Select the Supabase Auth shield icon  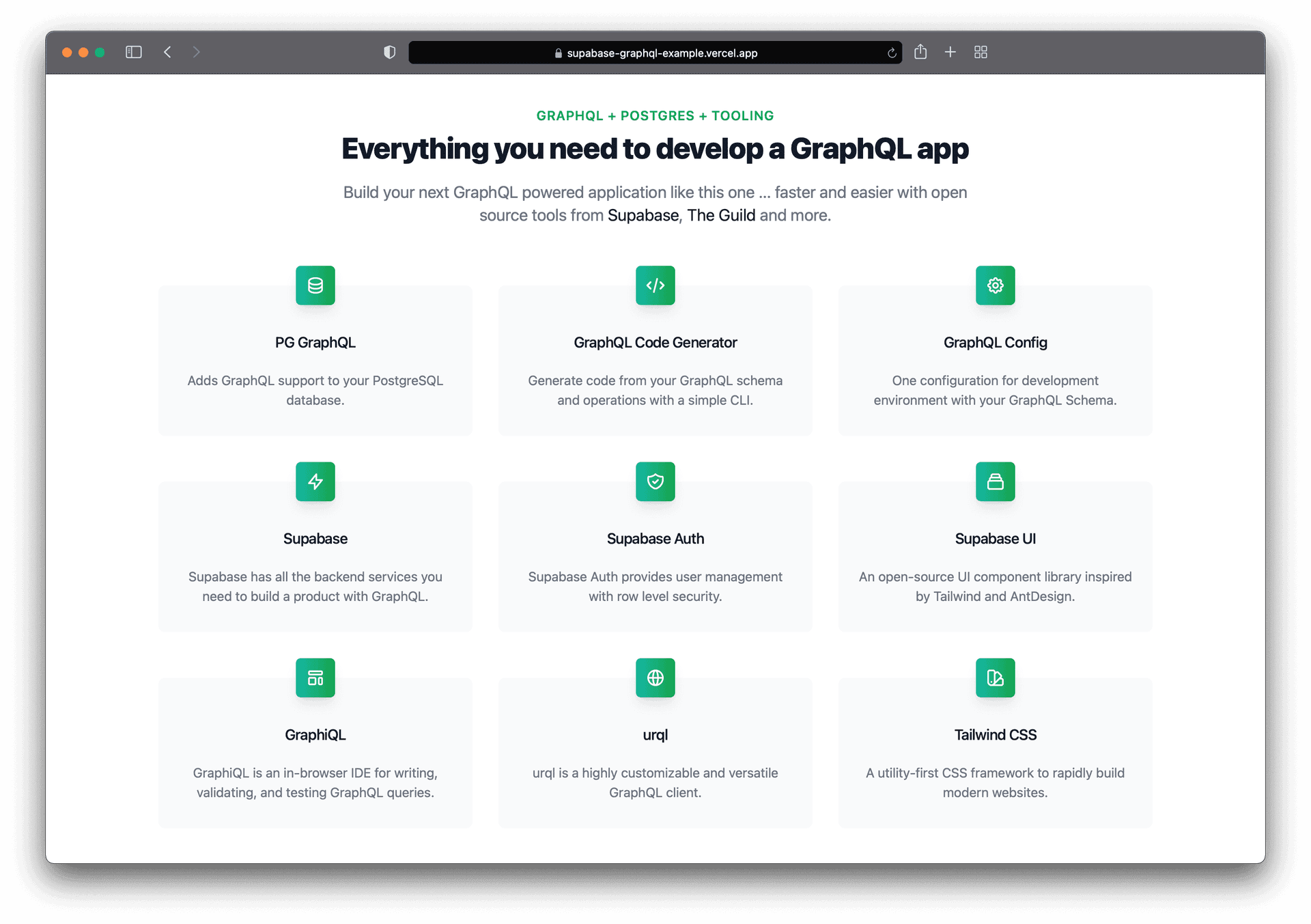click(655, 481)
